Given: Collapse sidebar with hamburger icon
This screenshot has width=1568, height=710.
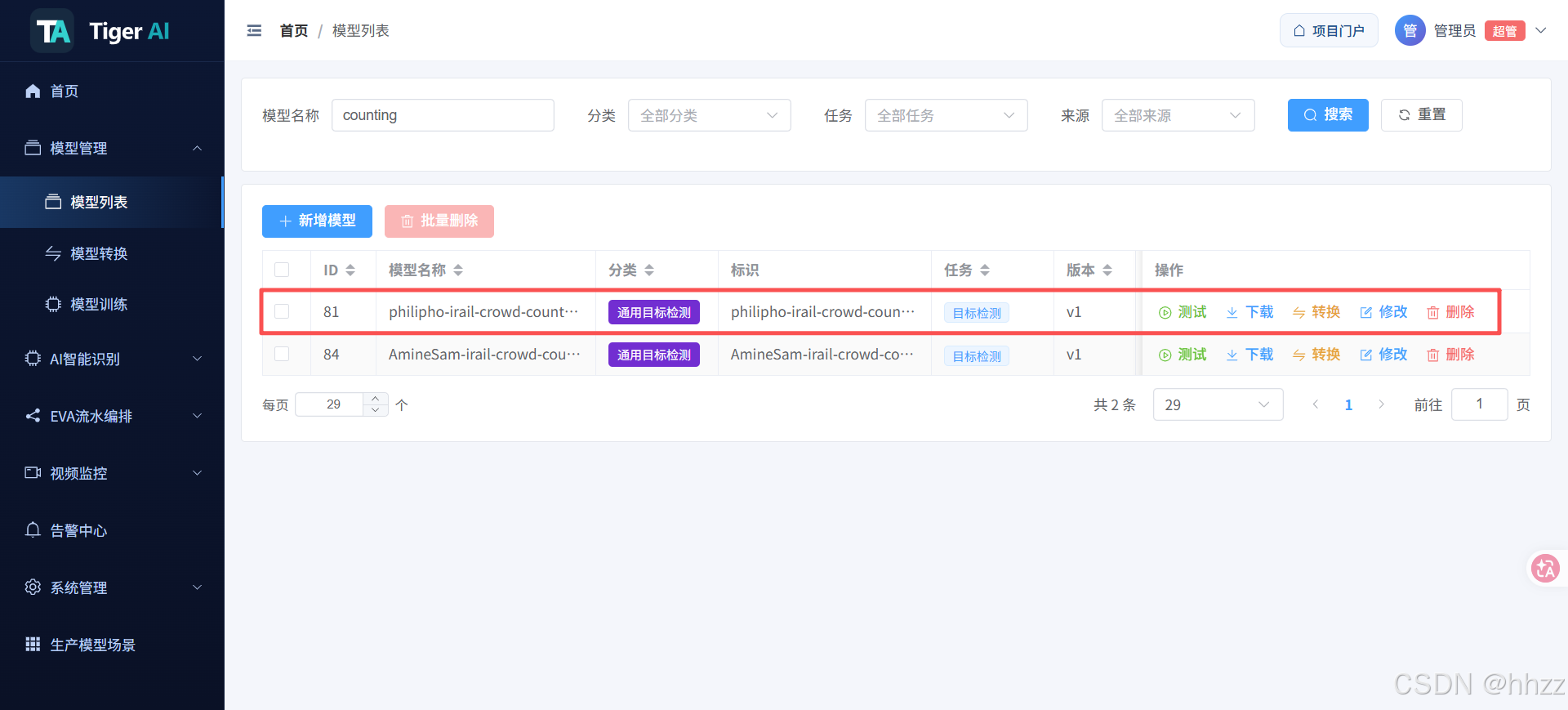Looking at the screenshot, I should (x=254, y=31).
